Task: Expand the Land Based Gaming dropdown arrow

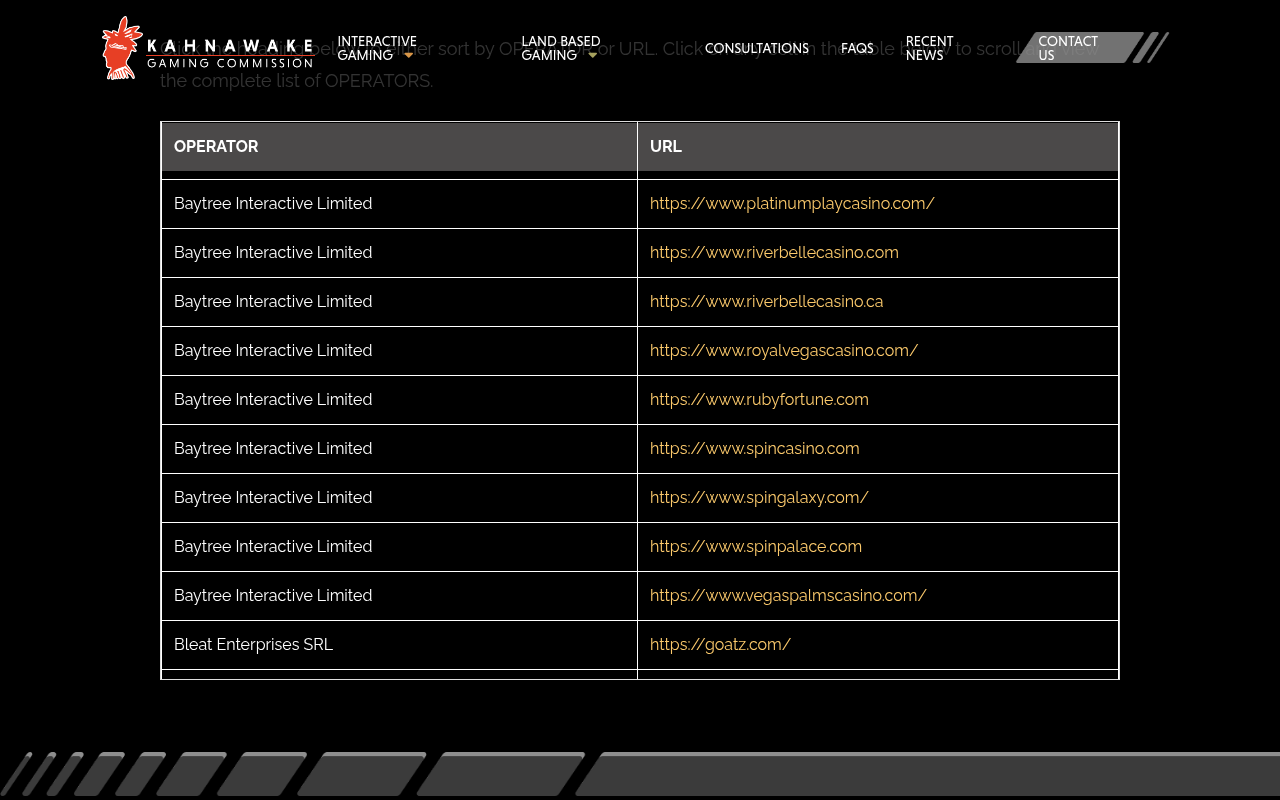Action: pos(592,56)
